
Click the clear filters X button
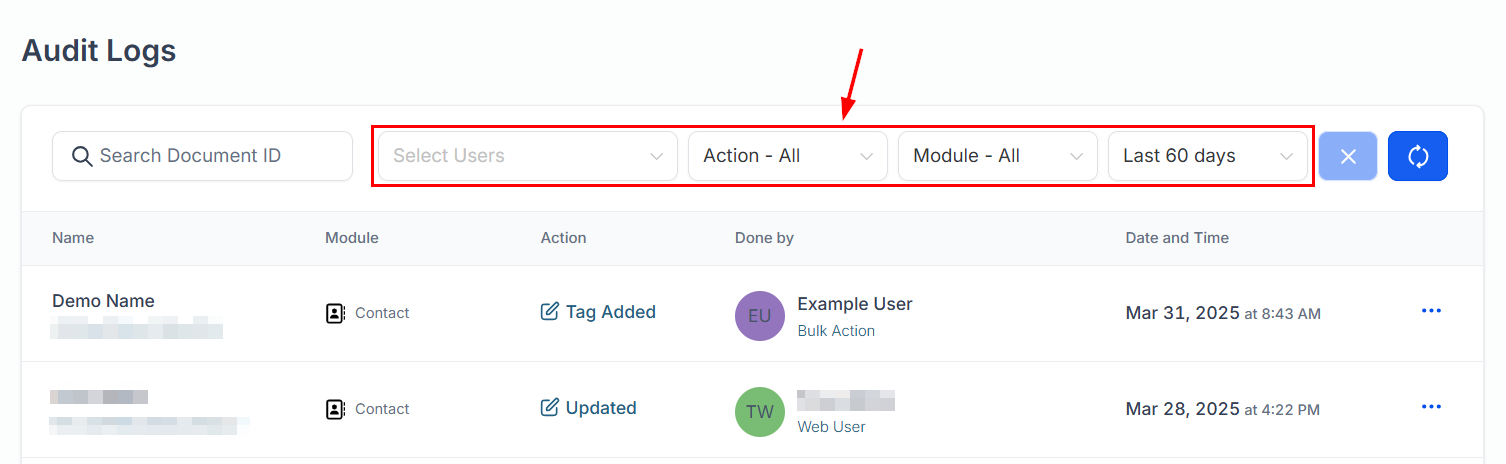click(1348, 156)
